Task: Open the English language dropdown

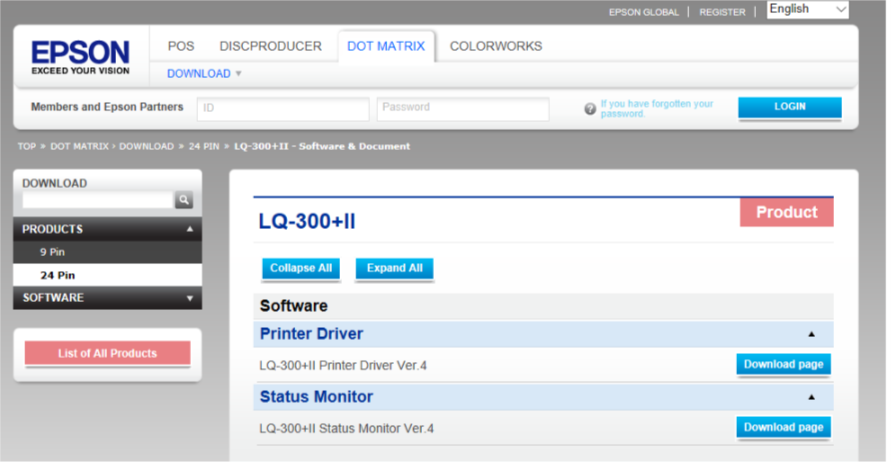Action: [x=807, y=9]
